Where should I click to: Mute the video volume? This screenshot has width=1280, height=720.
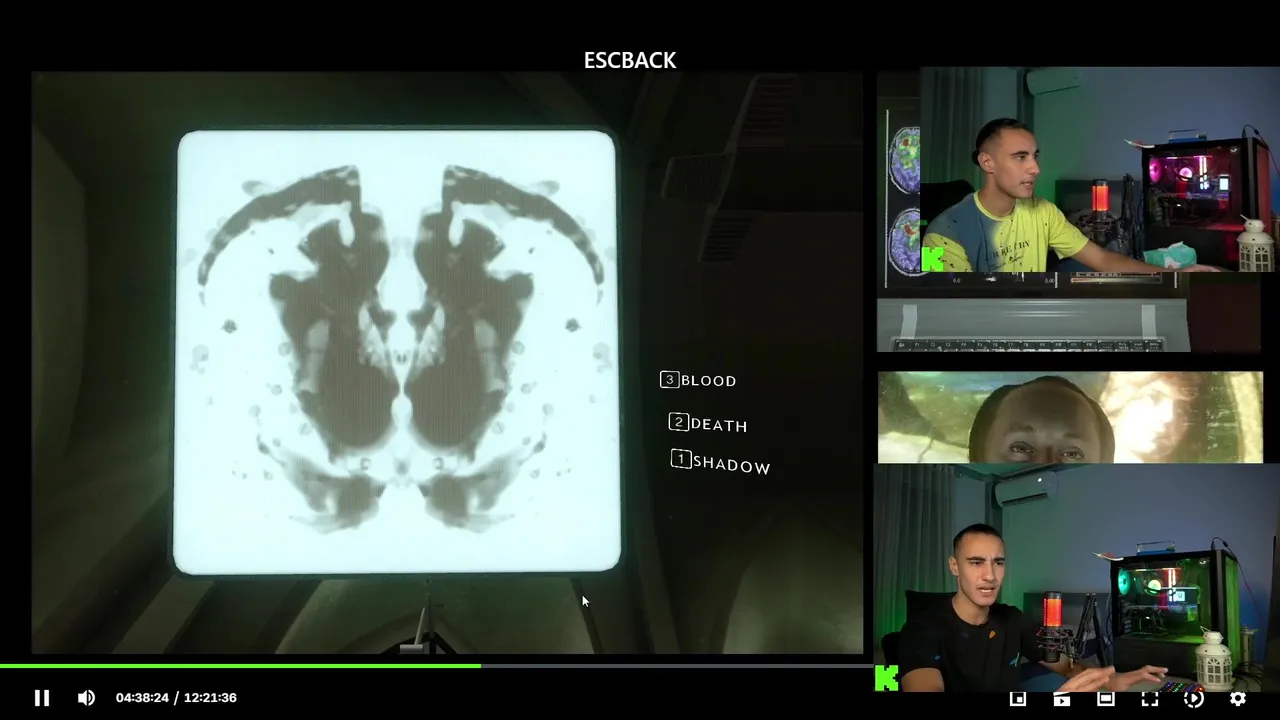(87, 698)
